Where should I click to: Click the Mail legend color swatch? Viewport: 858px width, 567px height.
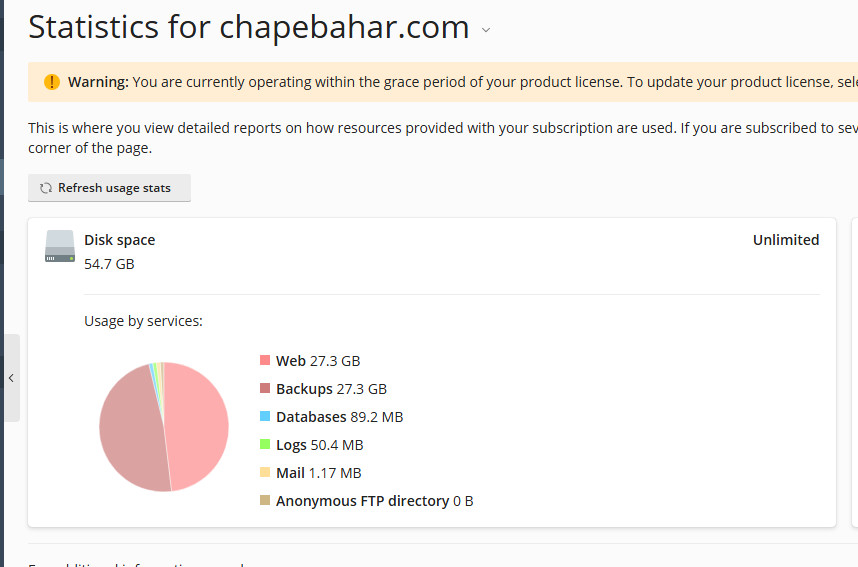(x=265, y=473)
